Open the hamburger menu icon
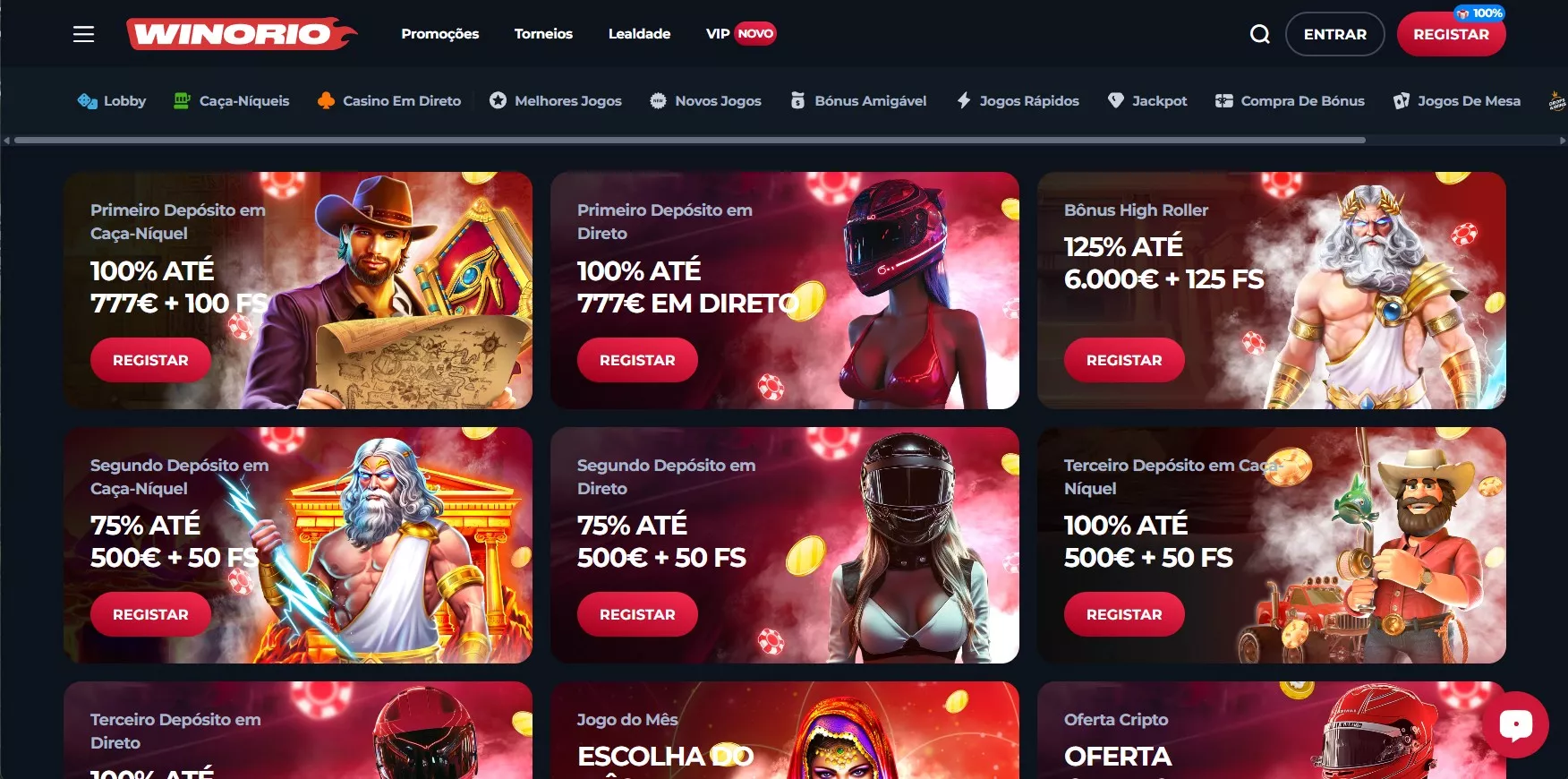Viewport: 1568px width, 779px height. point(83,34)
